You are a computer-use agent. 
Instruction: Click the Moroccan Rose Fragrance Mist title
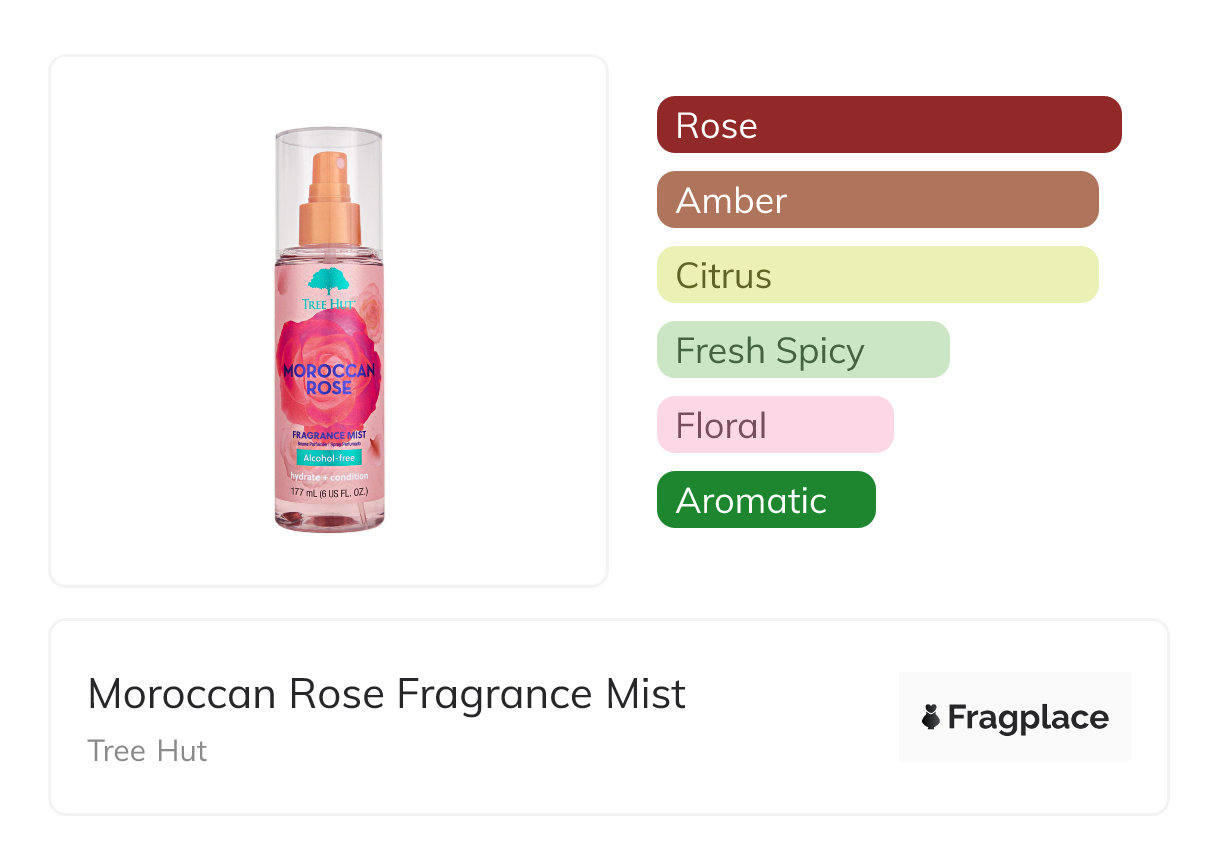(387, 694)
